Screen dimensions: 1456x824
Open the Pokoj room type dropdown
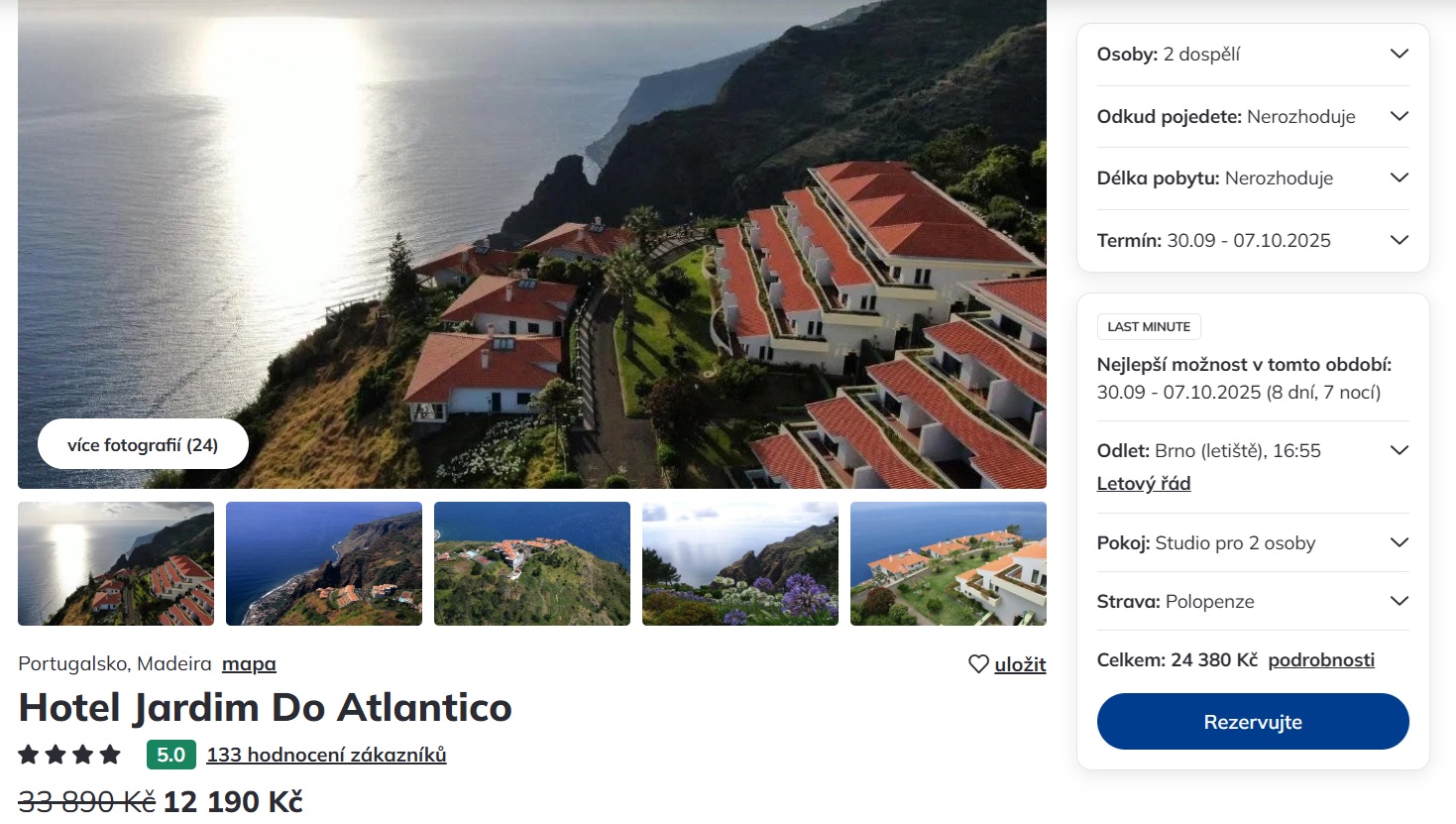coord(1399,543)
